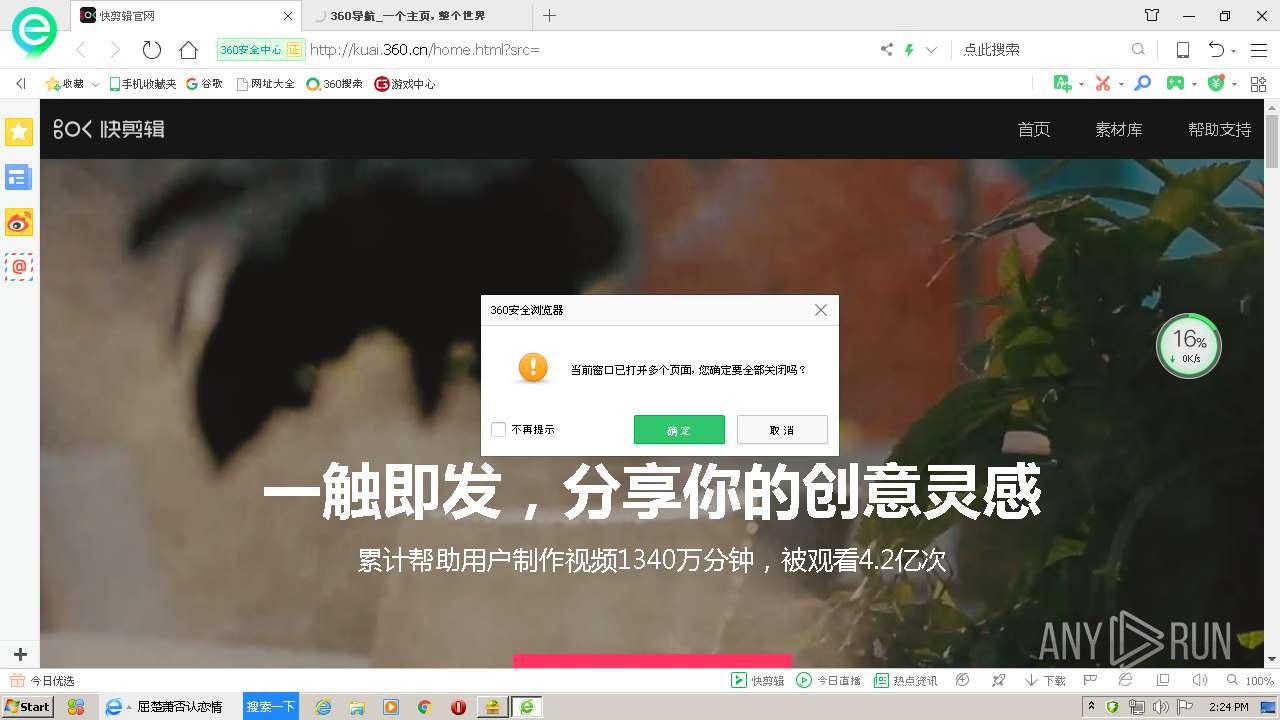The width and height of the screenshot is (1280, 720).
Task: Open the game extension dropdown arrow
Action: tap(1195, 84)
